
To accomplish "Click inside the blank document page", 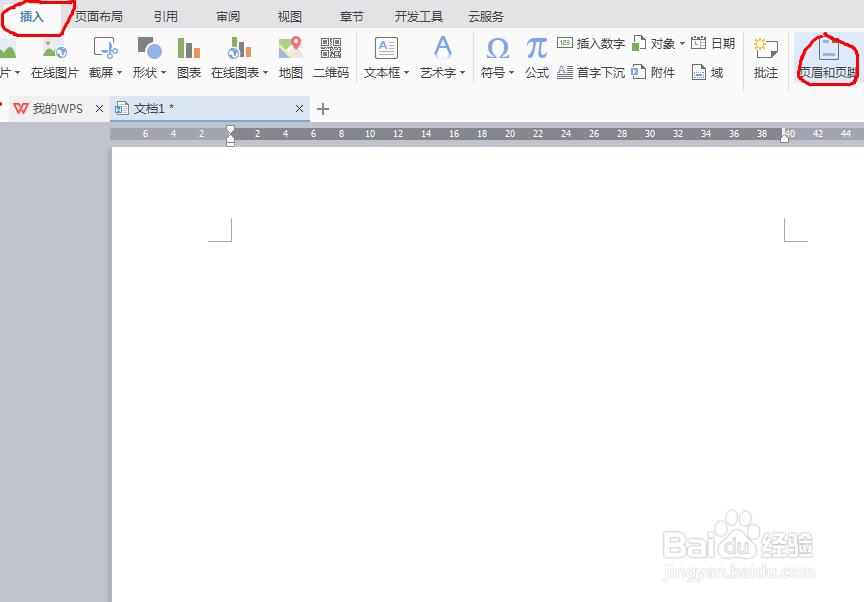I will (x=488, y=375).
